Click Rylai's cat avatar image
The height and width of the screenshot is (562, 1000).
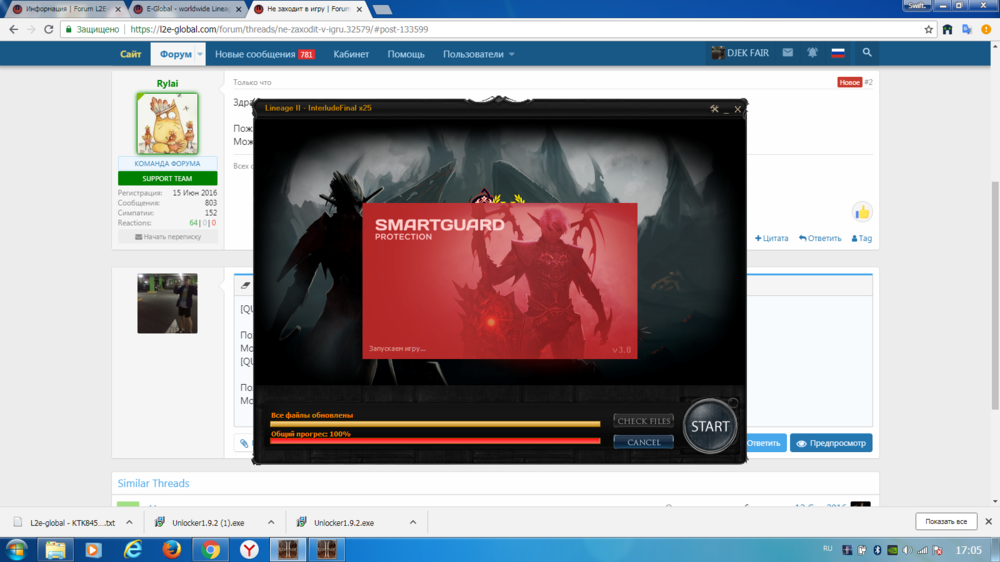coord(167,123)
